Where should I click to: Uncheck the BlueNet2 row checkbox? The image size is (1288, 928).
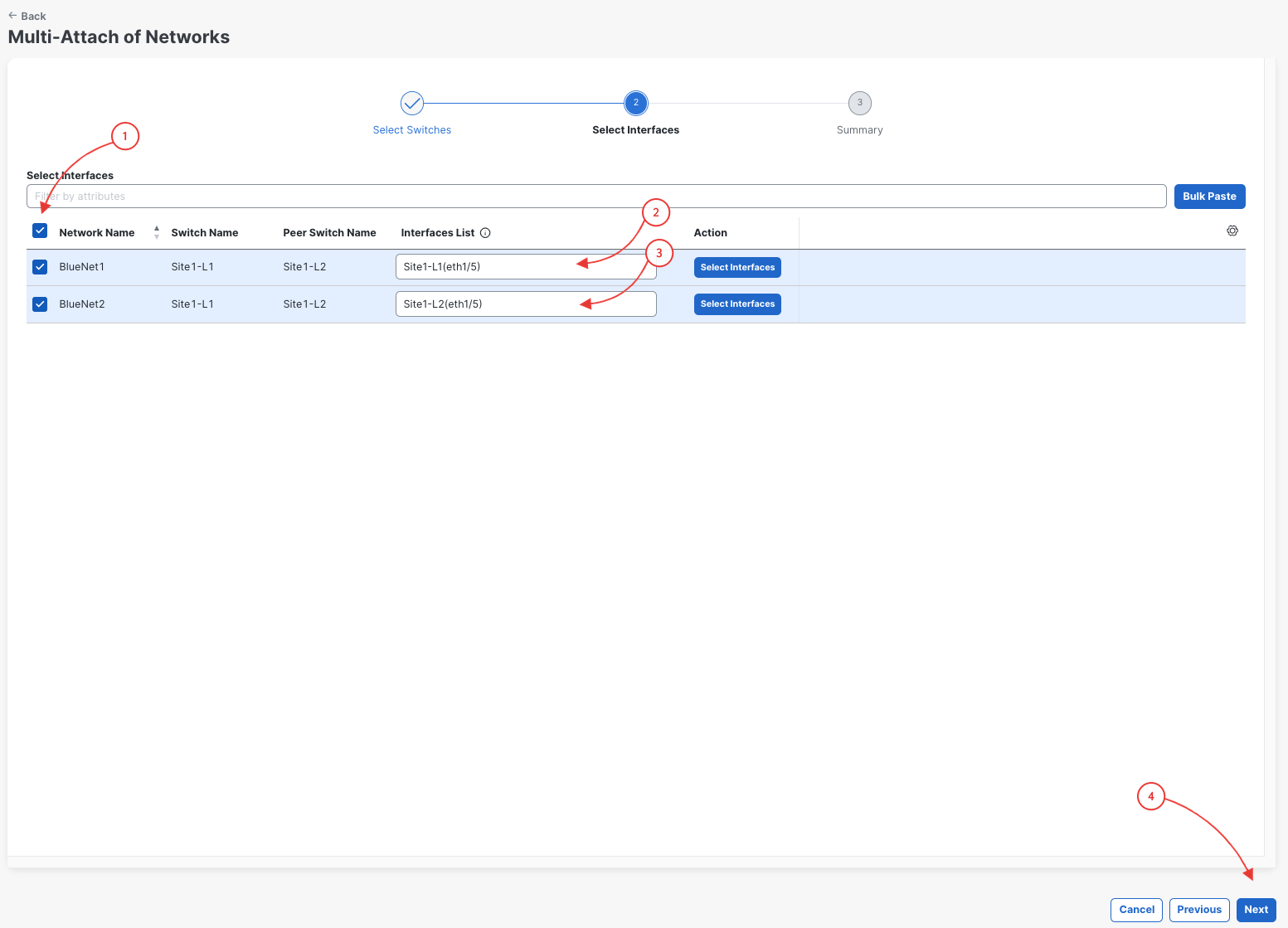[40, 304]
